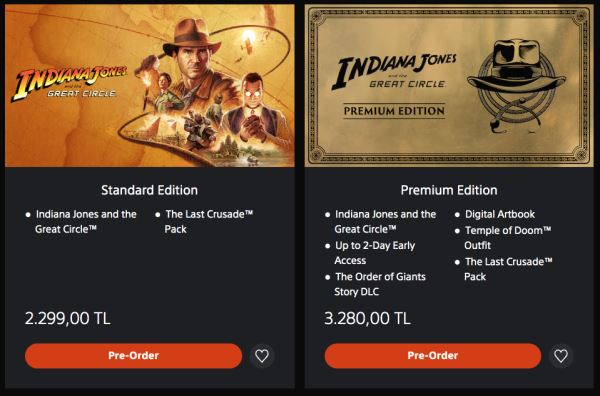Image resolution: width=600 pixels, height=396 pixels.
Task: Click the Premium Edition label on gold banner
Action: click(x=394, y=111)
